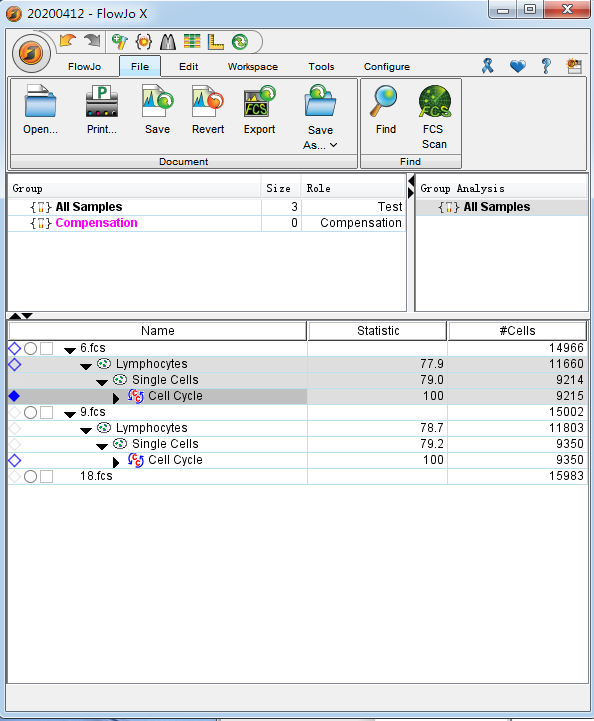
Task: Click the #Cells column header
Action: (x=517, y=331)
